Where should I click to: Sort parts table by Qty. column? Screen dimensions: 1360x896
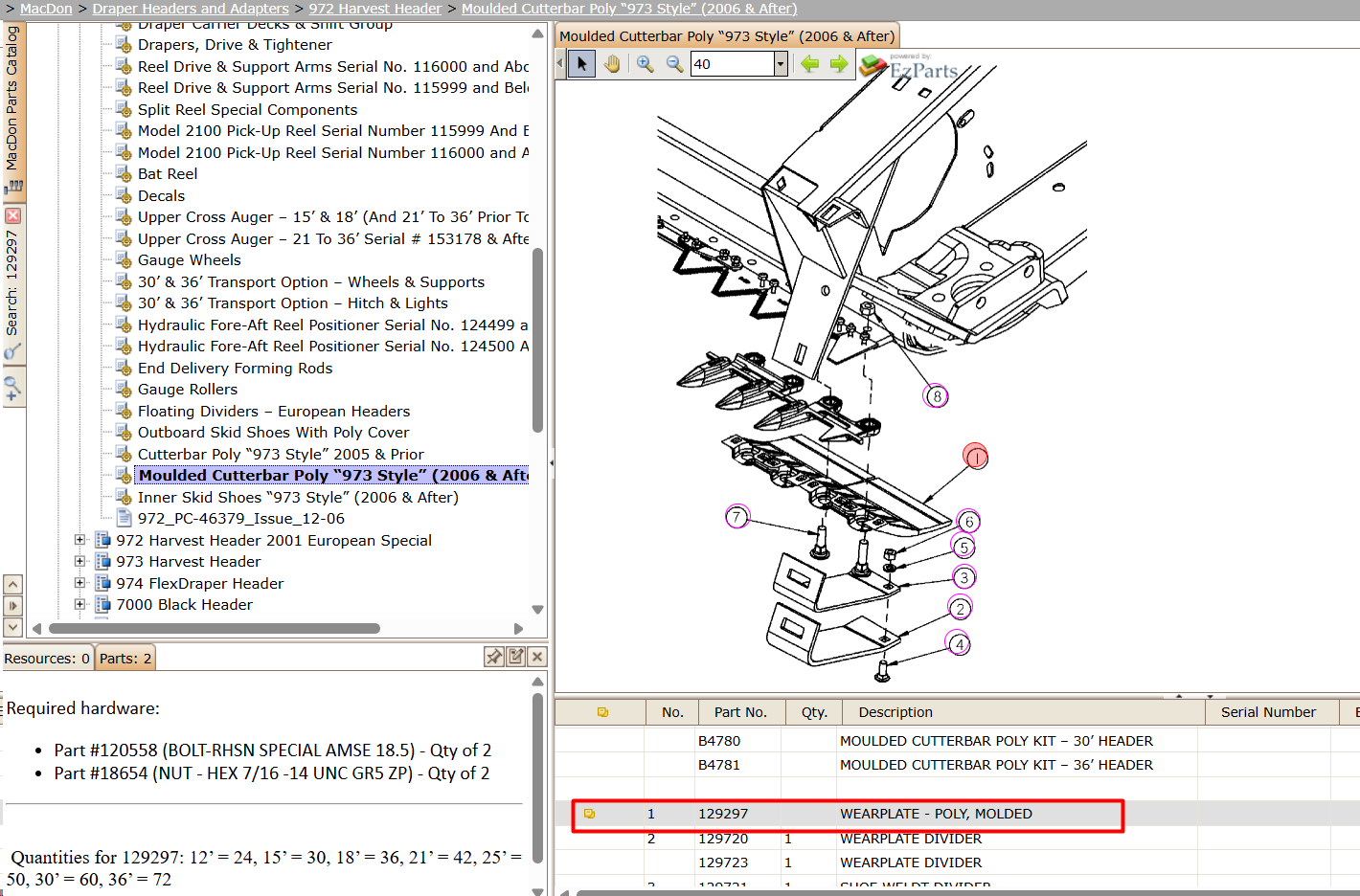(x=814, y=712)
